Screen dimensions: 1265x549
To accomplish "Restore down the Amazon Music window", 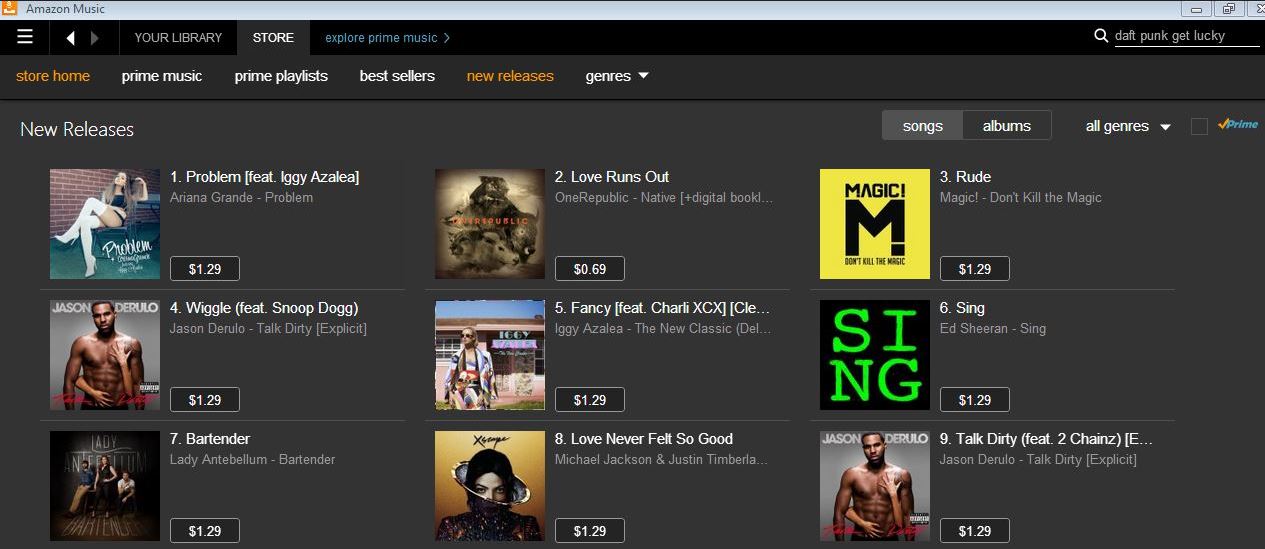I will click(x=1227, y=9).
